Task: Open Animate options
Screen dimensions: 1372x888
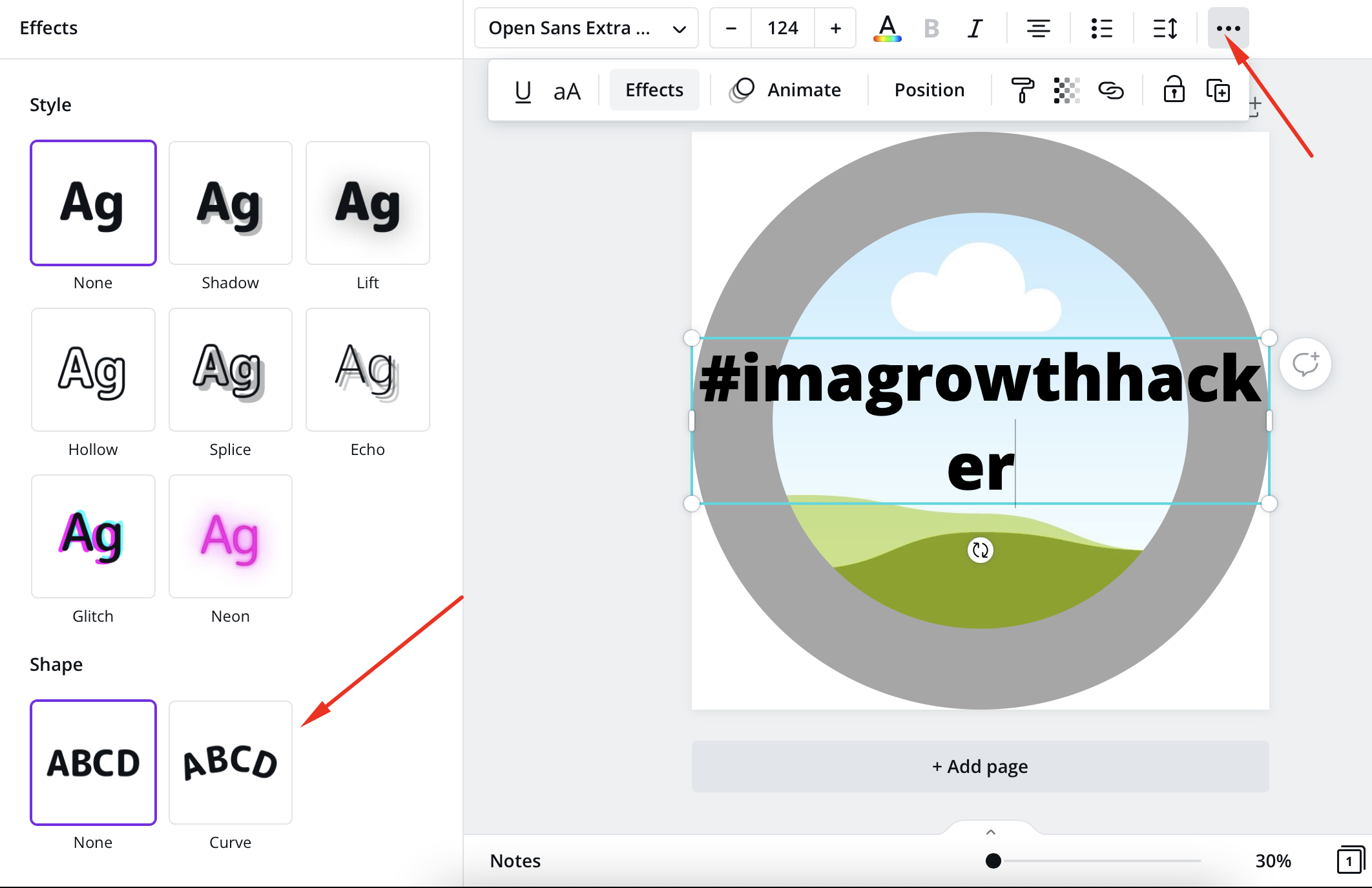Action: [785, 90]
